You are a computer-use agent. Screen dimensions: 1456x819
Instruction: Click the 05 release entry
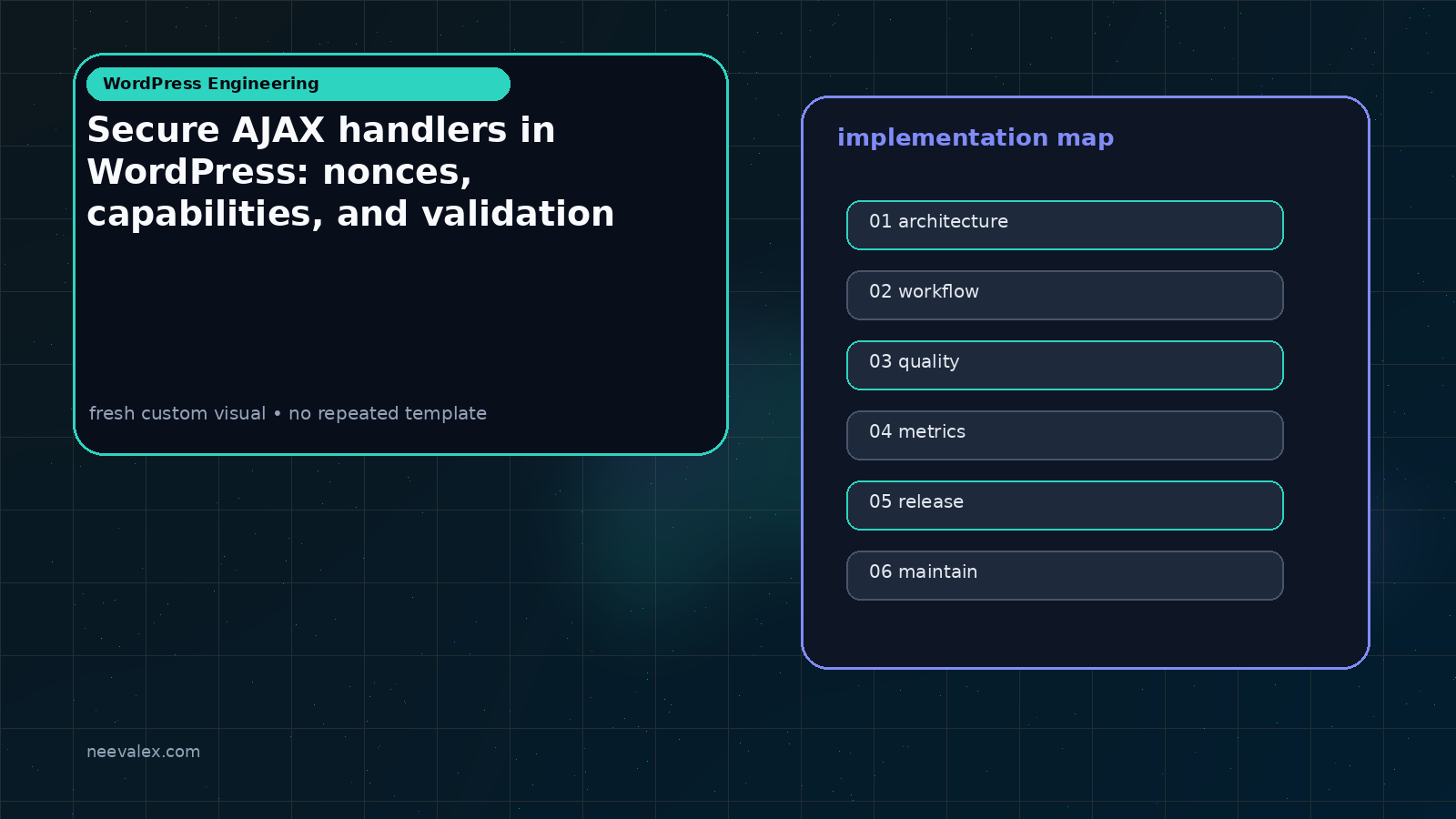tap(1065, 505)
